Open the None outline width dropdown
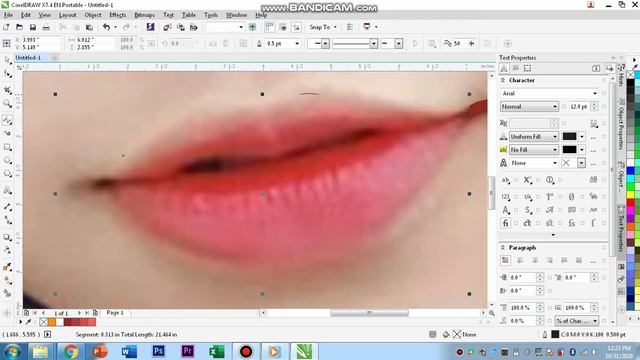Screen dimensions: 640x360 [x=555, y=163]
